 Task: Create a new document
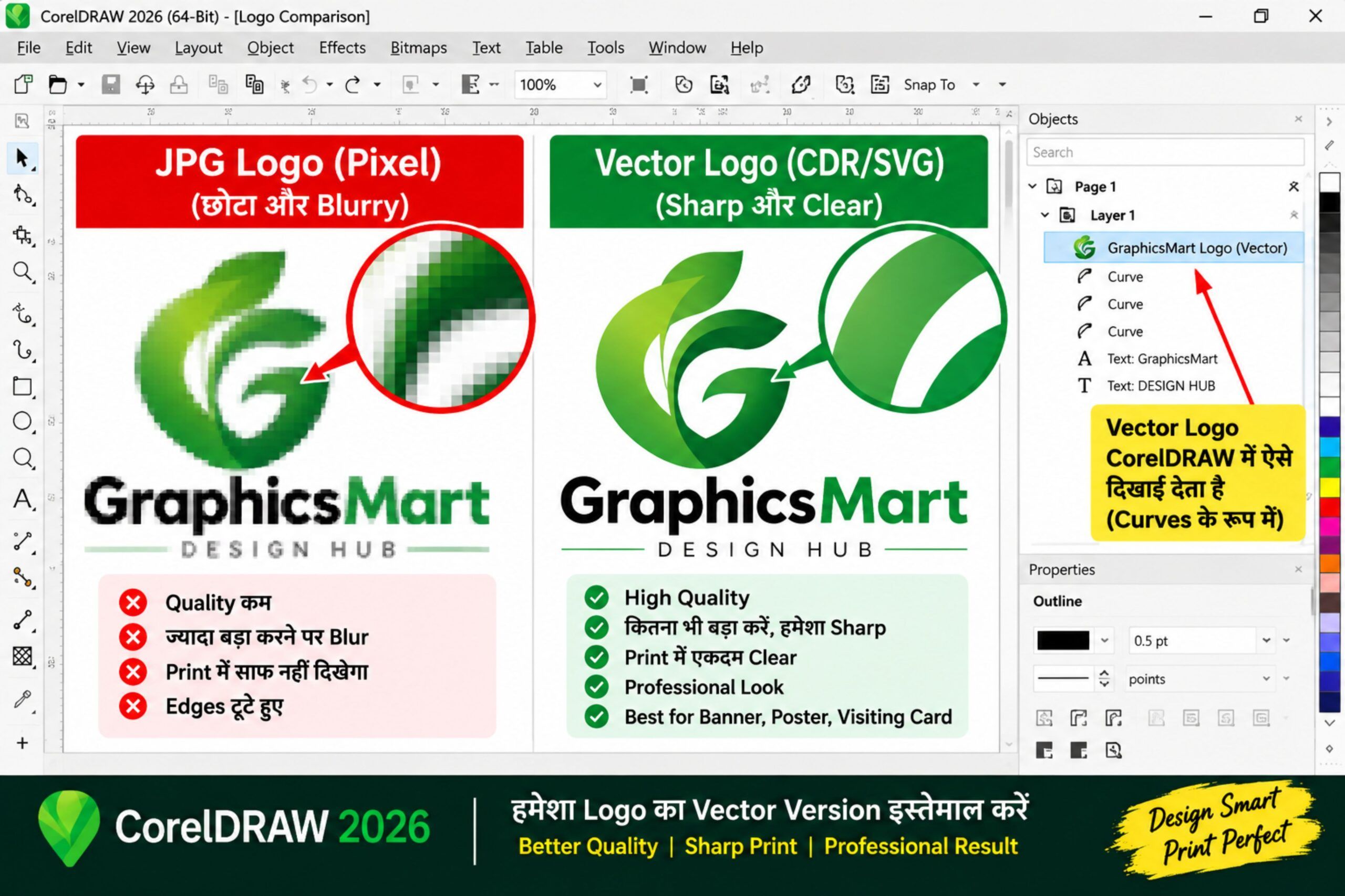click(23, 85)
